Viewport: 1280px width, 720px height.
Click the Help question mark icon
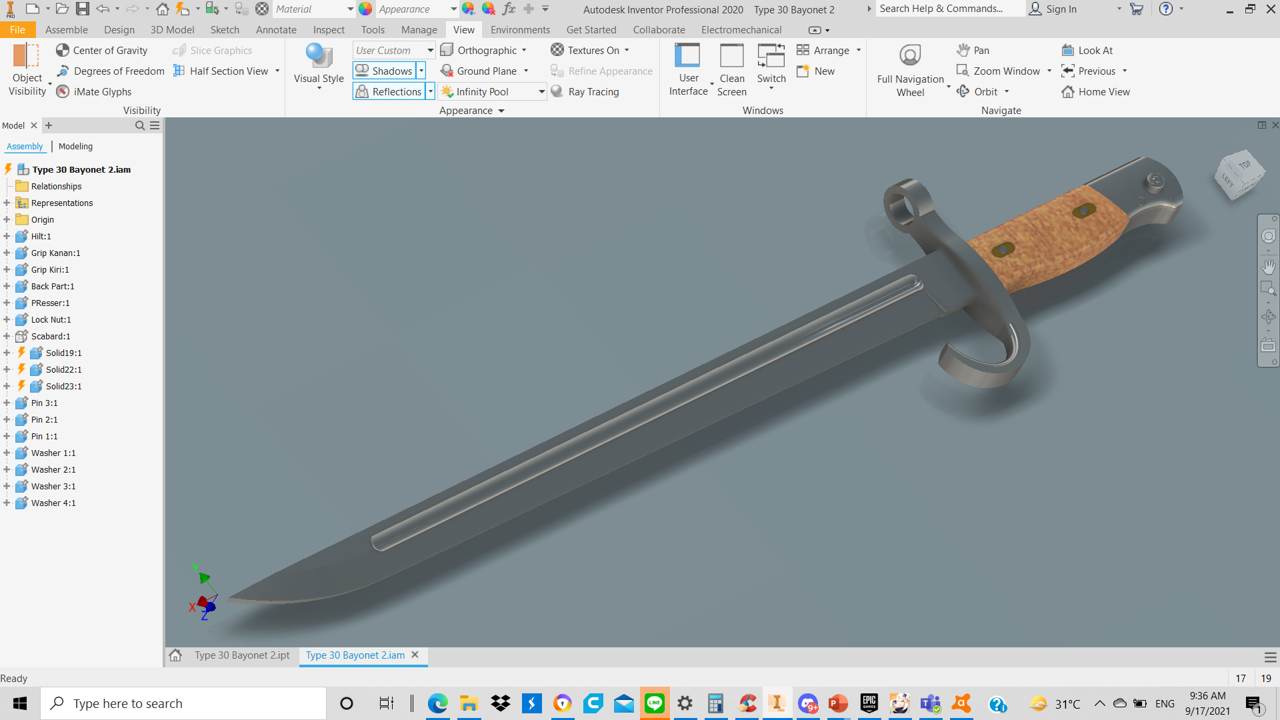click(x=1166, y=9)
